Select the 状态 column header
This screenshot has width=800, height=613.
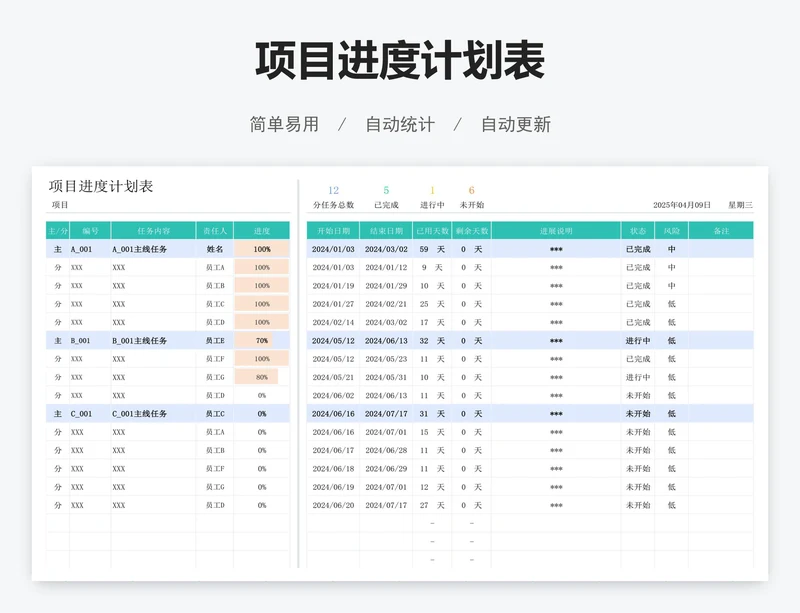(638, 231)
